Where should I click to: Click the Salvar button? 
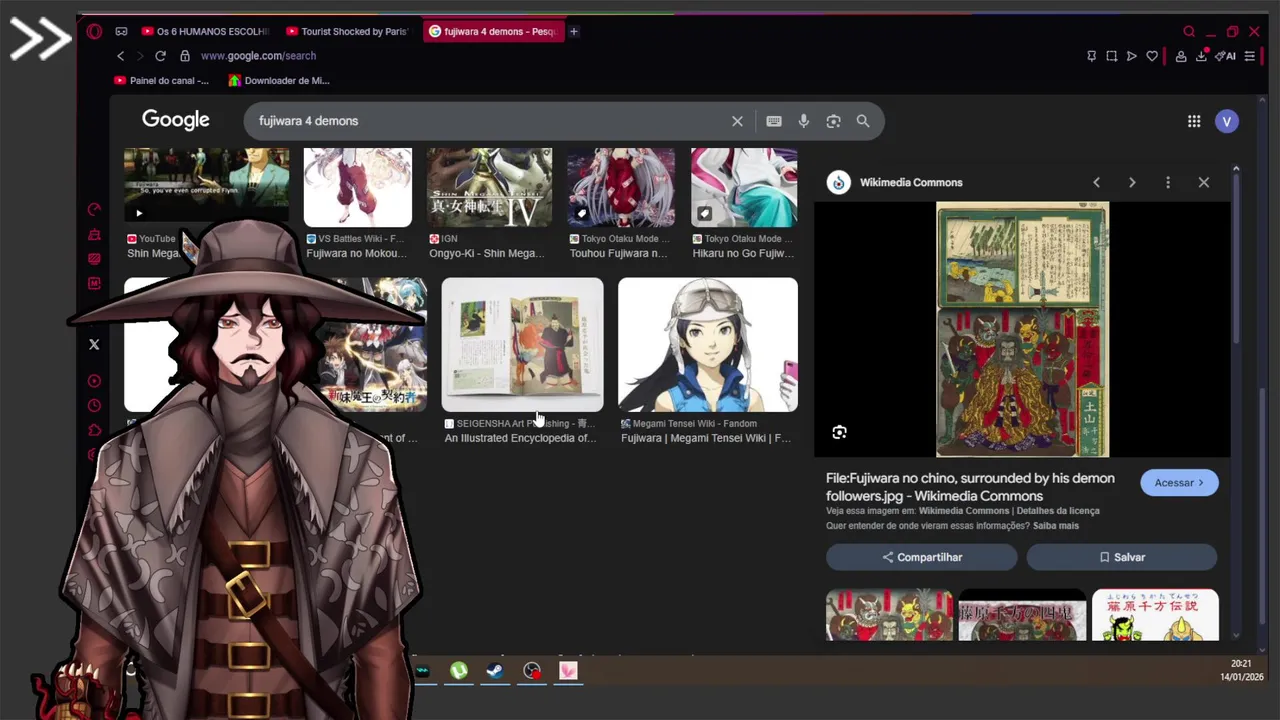point(1122,557)
